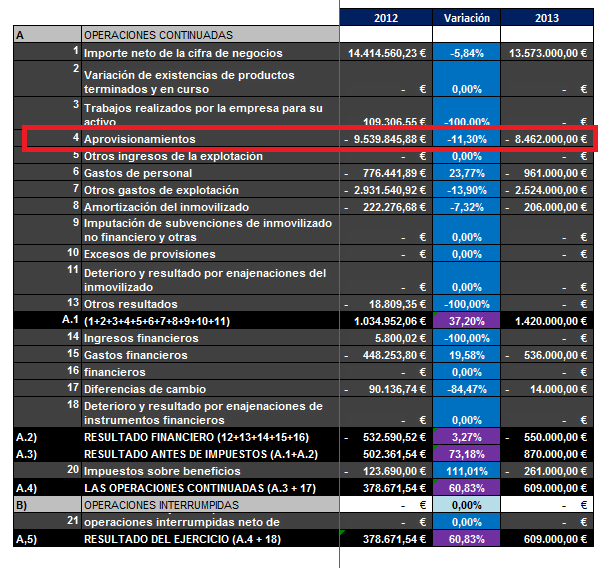Click the 14.414.560,23 € value

click(x=386, y=52)
